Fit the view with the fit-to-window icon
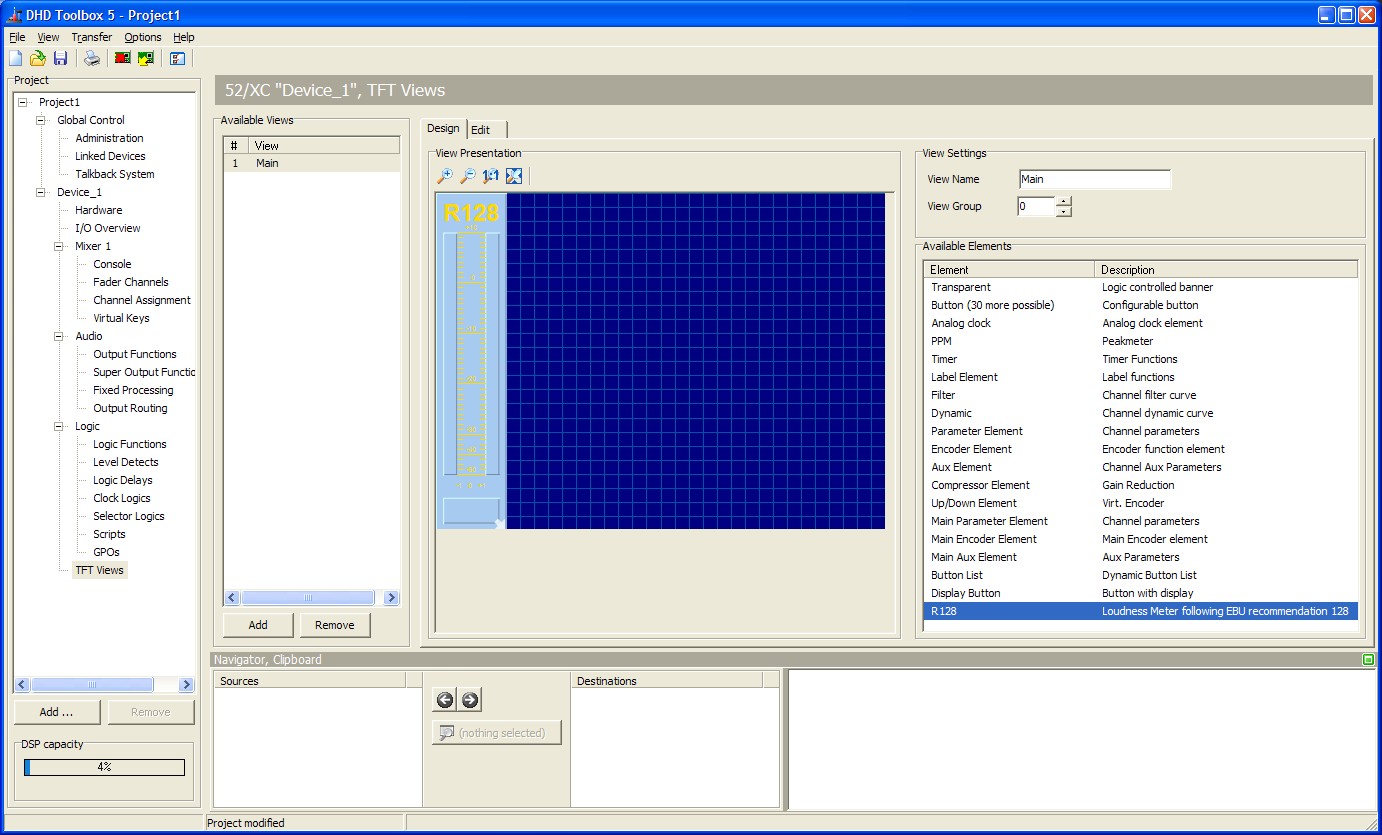This screenshot has width=1382, height=835. (x=513, y=175)
